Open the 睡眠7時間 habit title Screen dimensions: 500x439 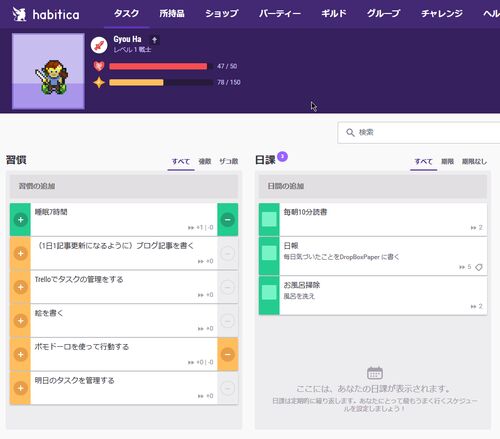tap(51, 212)
